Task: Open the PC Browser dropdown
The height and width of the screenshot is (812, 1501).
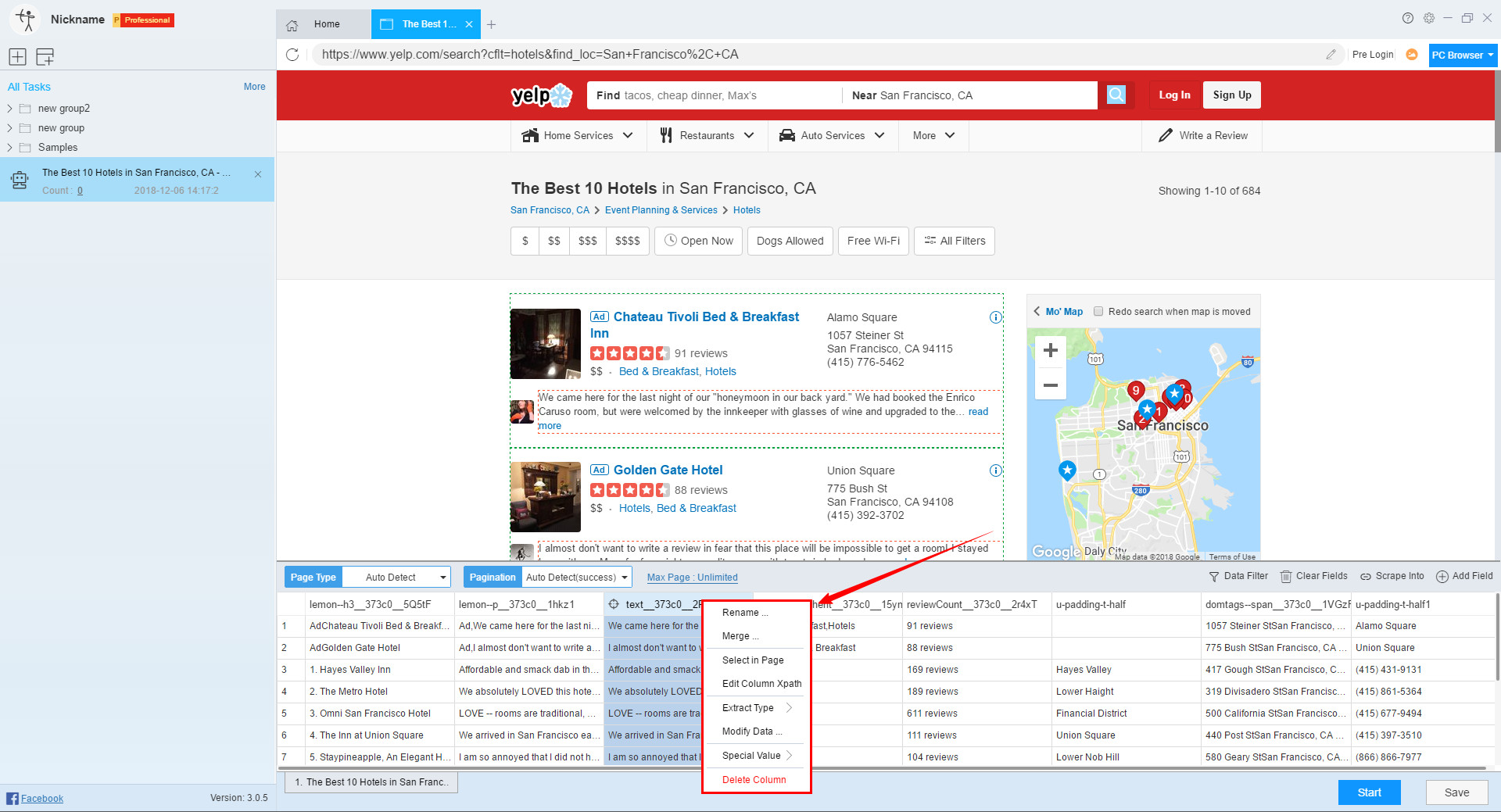Action: point(1462,55)
